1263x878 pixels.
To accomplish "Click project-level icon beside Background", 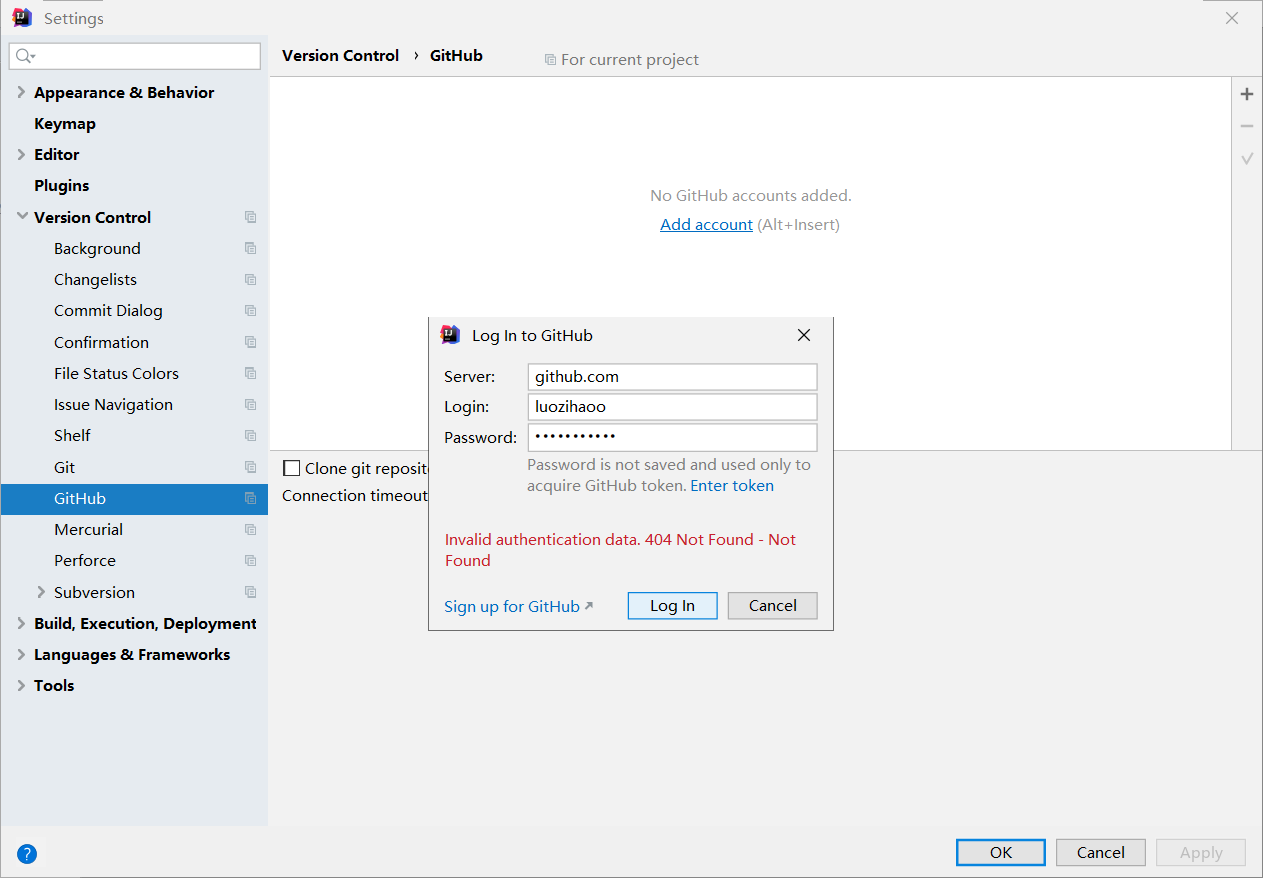I will 250,248.
